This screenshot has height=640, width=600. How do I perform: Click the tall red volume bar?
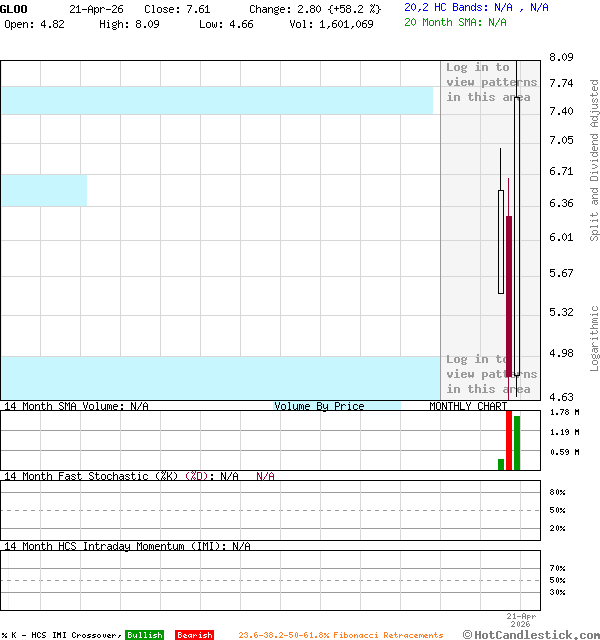509,440
